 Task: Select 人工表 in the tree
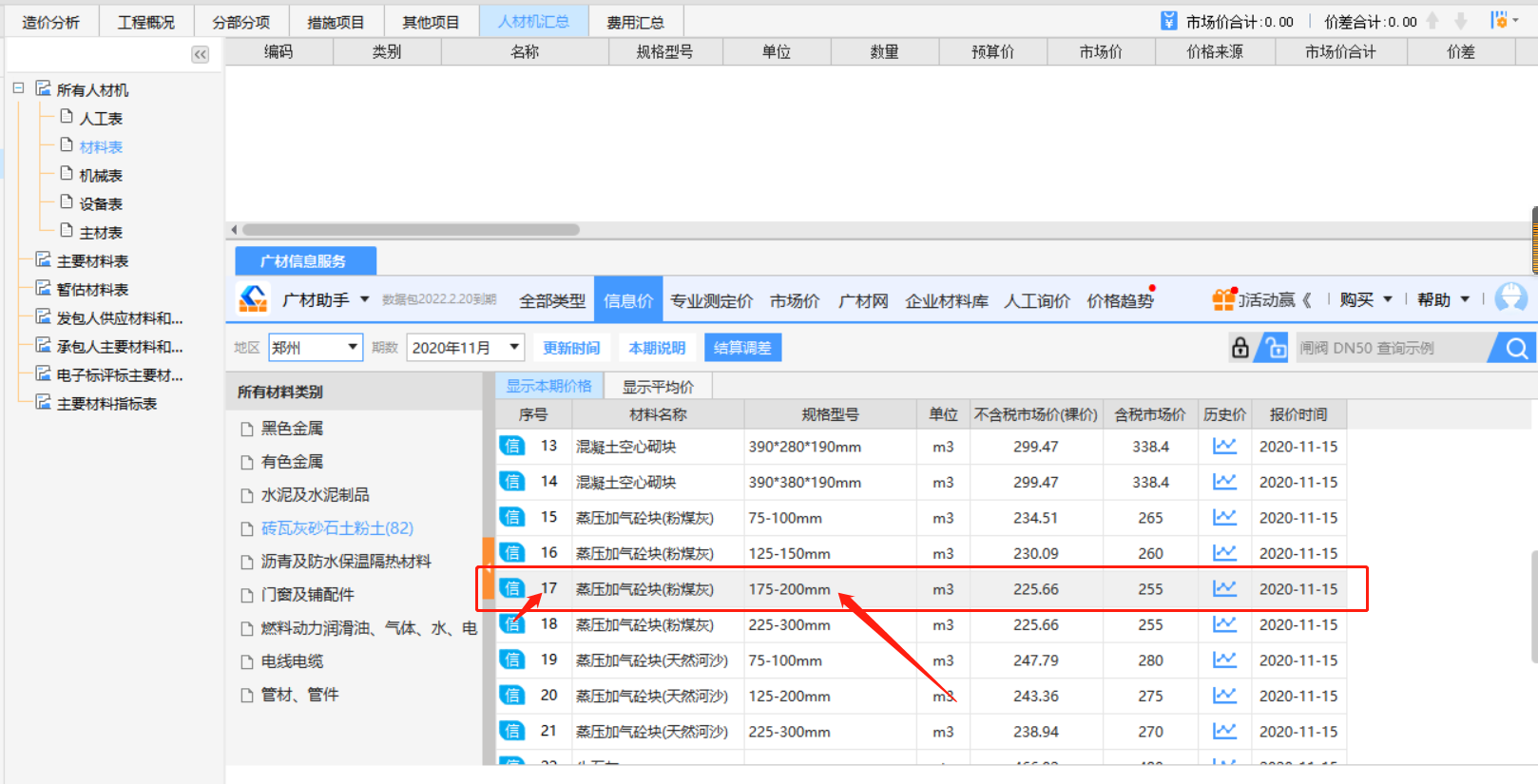(x=101, y=118)
